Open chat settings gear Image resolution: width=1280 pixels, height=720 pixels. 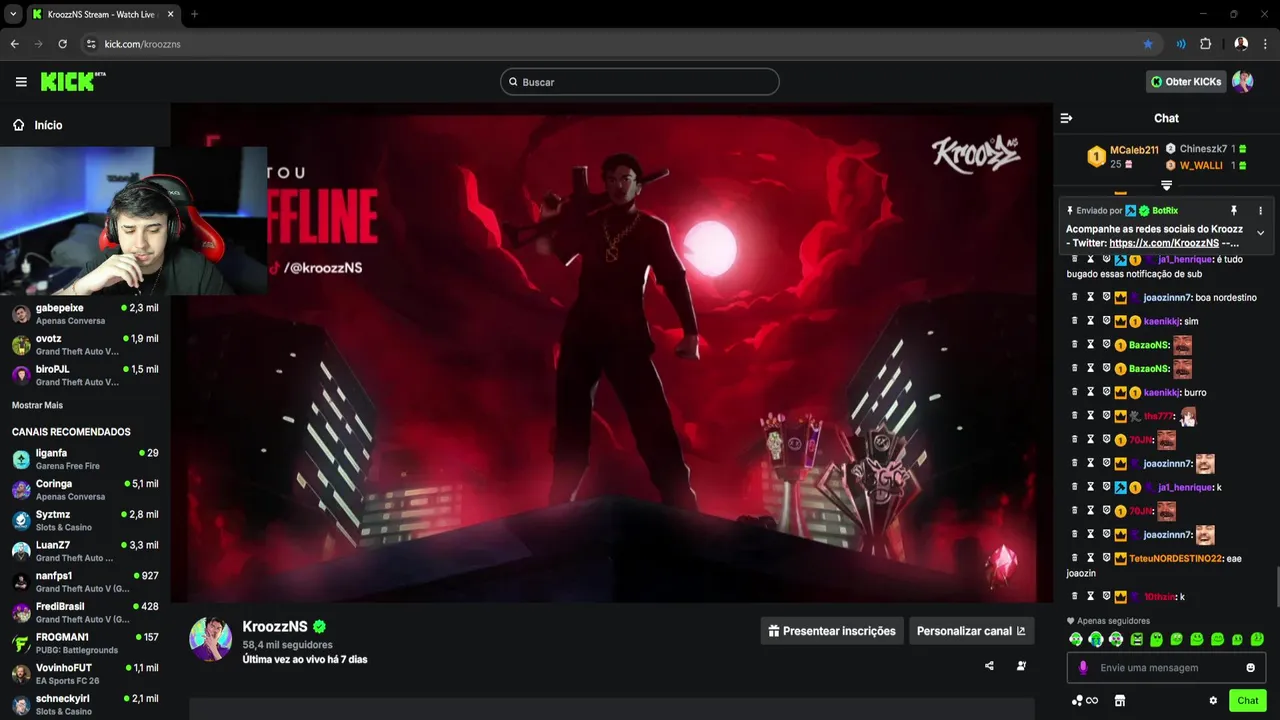coord(1213,701)
